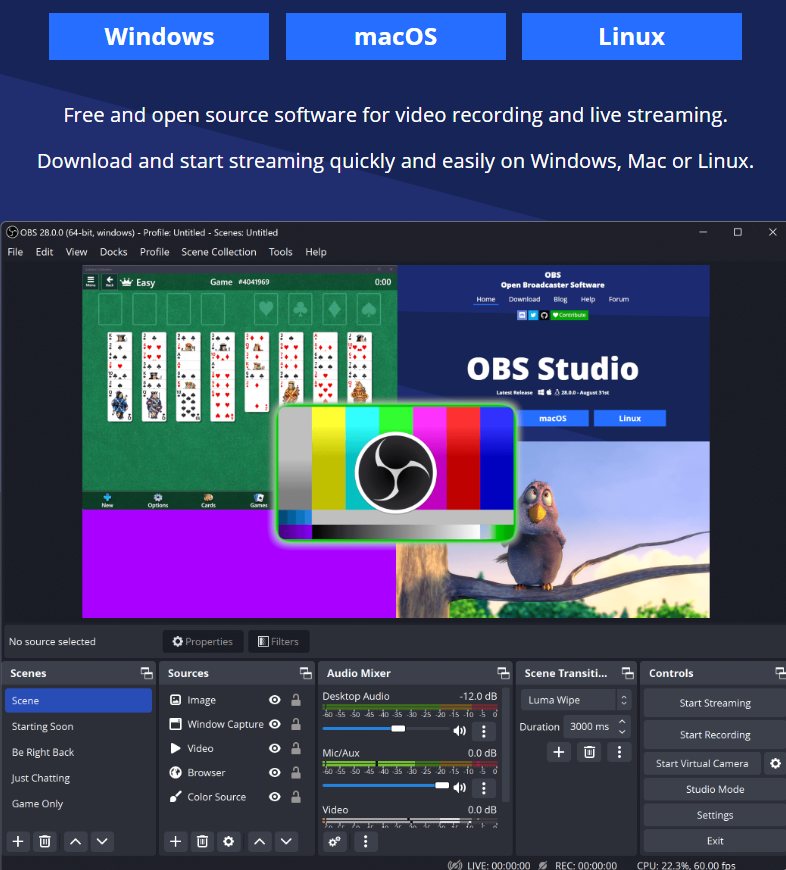The width and height of the screenshot is (786, 870).
Task: Open the Help menu
Action: point(316,252)
